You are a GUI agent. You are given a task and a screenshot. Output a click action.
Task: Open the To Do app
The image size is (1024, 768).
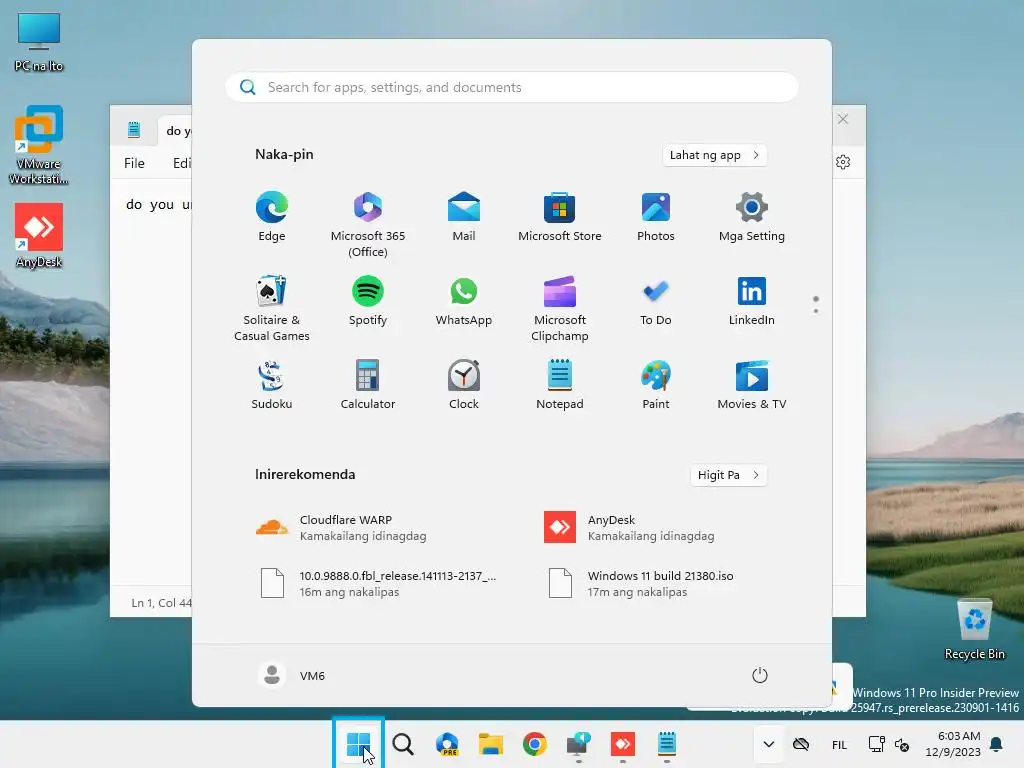pyautogui.click(x=656, y=302)
